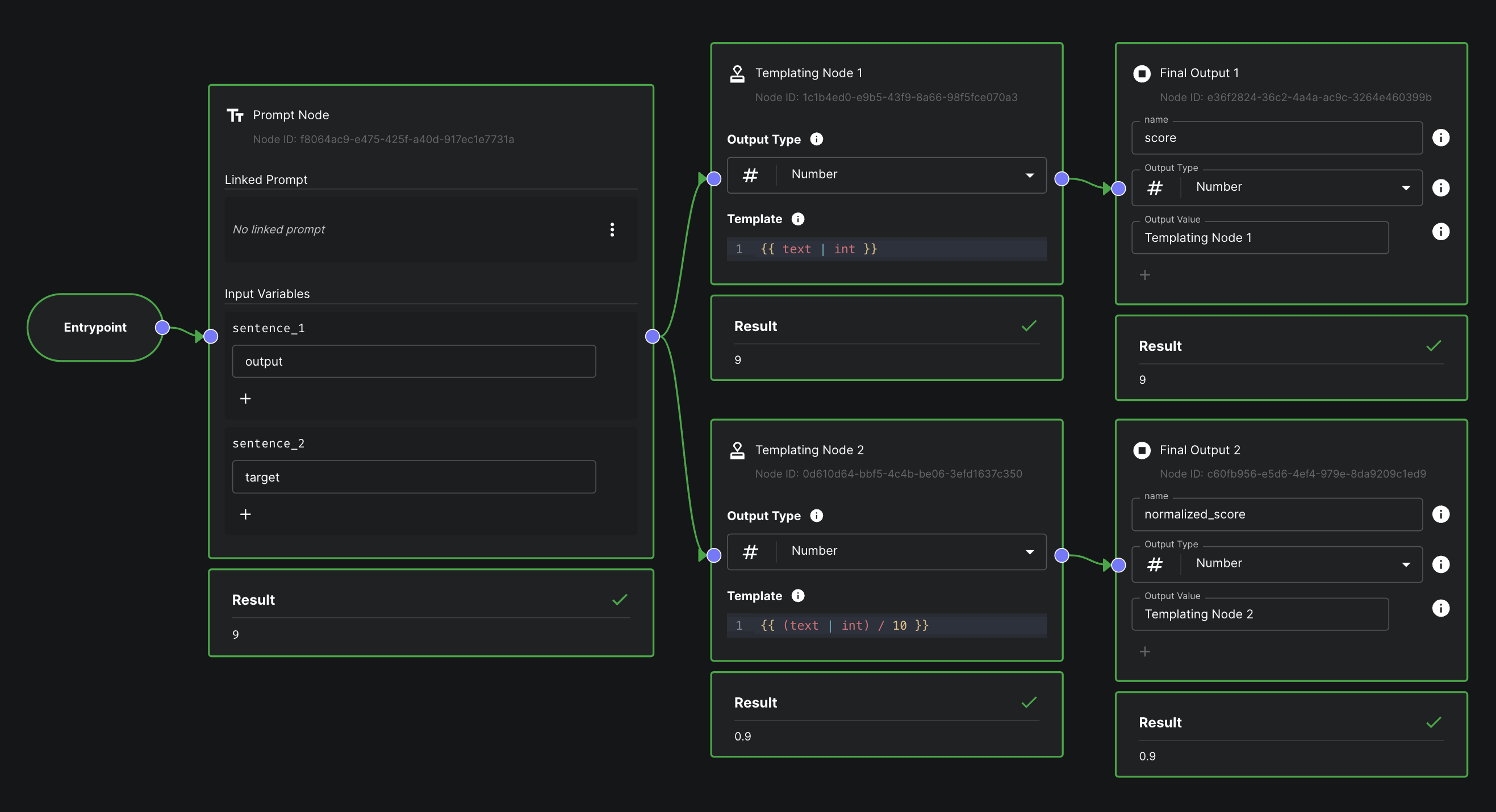This screenshot has height=812, width=1496.
Task: Click info icon next to normalized_score field
Action: pos(1440,514)
